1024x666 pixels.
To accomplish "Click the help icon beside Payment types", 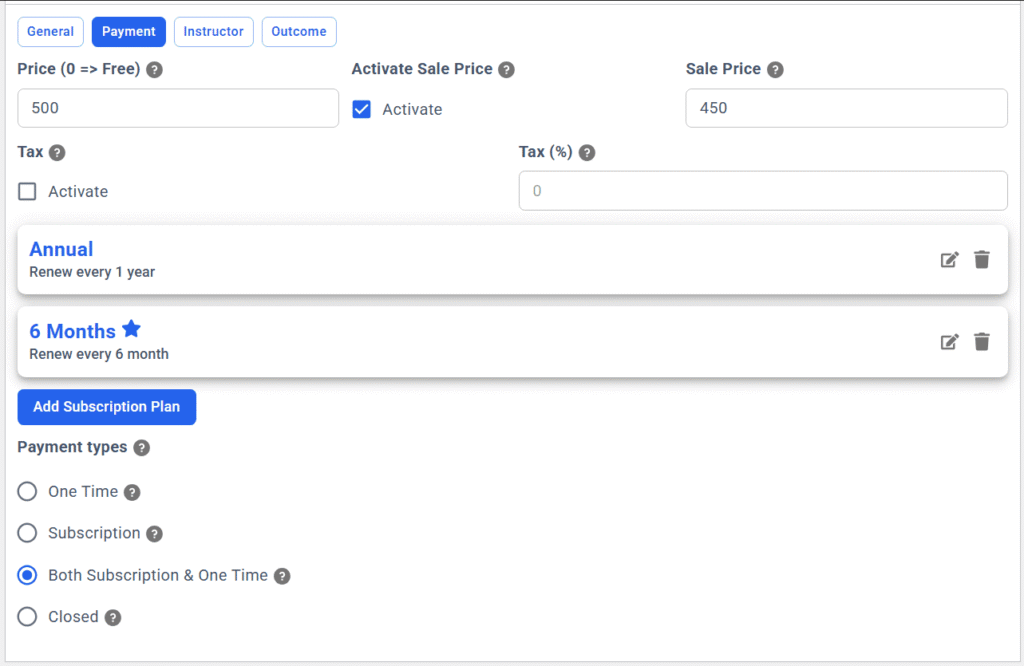I will [x=142, y=448].
